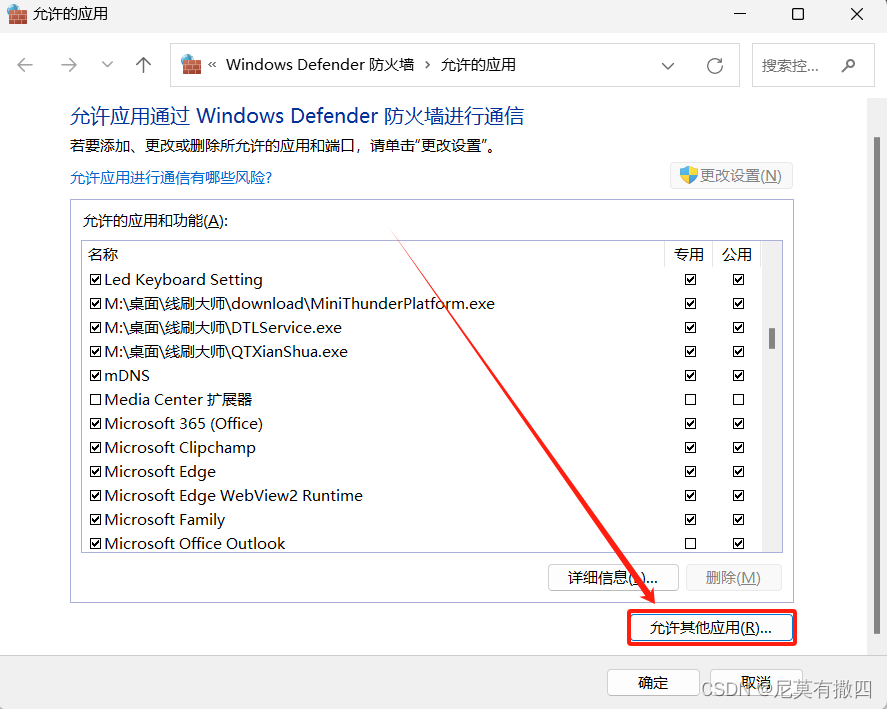The image size is (887, 709).
Task: Open the 允许应用进行通信有哪些风险 link
Action: point(171,178)
